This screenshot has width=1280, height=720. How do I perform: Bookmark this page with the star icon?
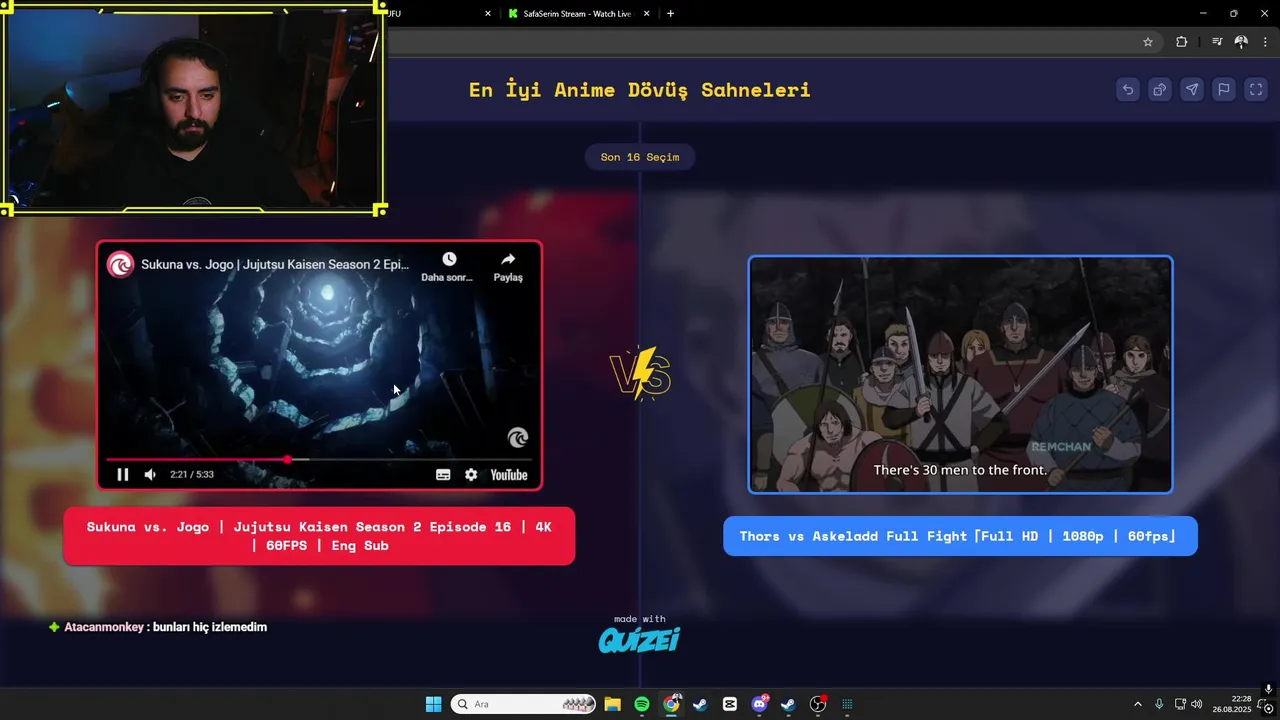tap(1148, 42)
